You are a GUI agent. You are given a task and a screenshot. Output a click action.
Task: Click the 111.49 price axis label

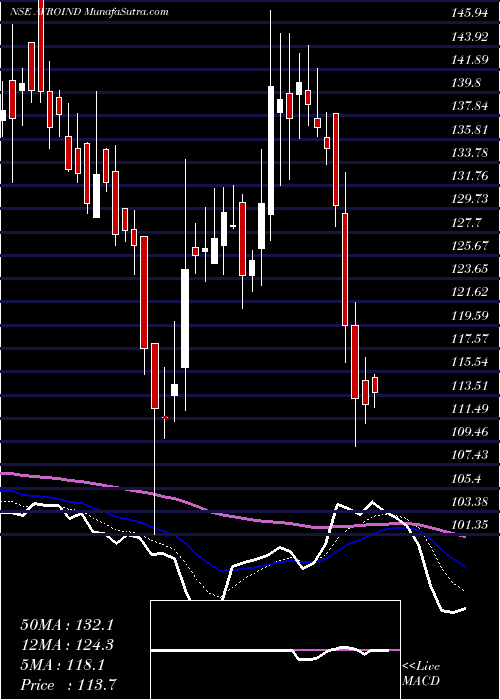469,408
